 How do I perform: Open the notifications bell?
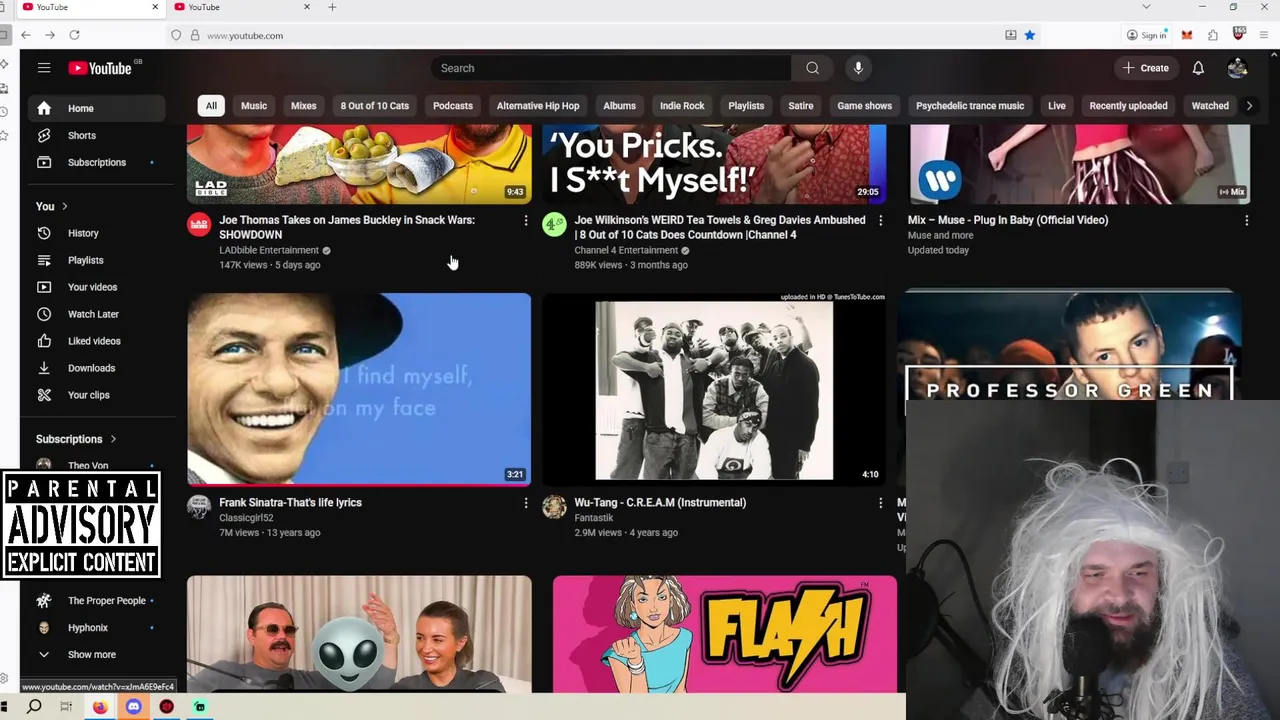click(1198, 68)
